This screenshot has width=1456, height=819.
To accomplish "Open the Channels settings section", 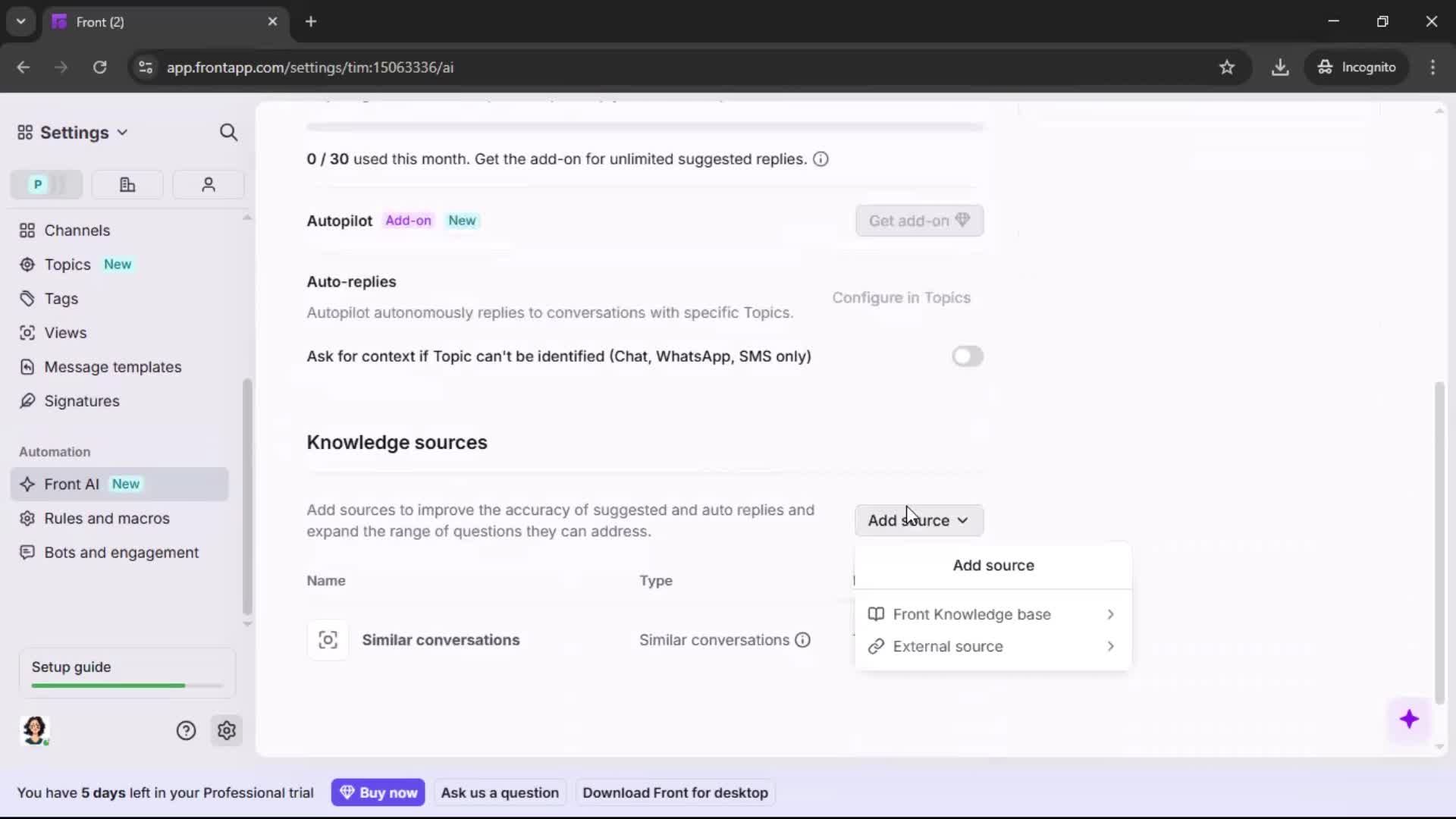I will 75,230.
